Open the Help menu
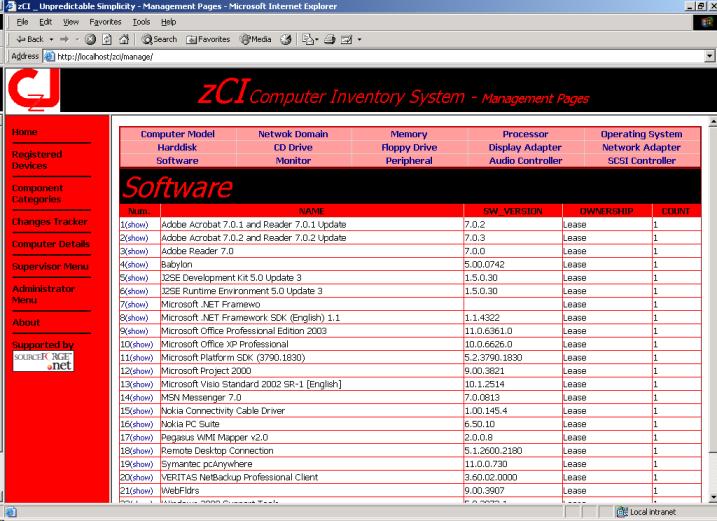This screenshot has width=717, height=521. click(x=168, y=22)
